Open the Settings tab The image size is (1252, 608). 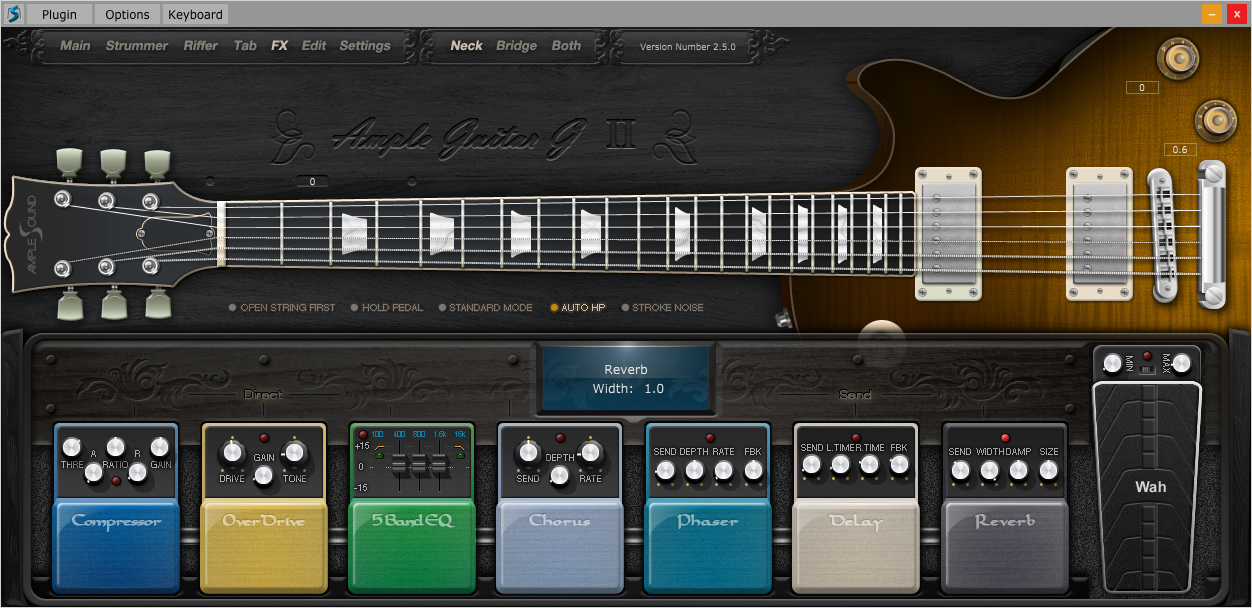[x=365, y=46]
